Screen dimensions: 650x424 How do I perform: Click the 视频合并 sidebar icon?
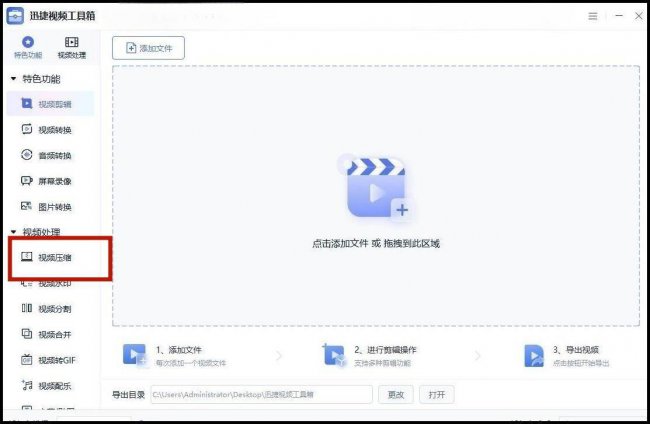click(x=27, y=334)
